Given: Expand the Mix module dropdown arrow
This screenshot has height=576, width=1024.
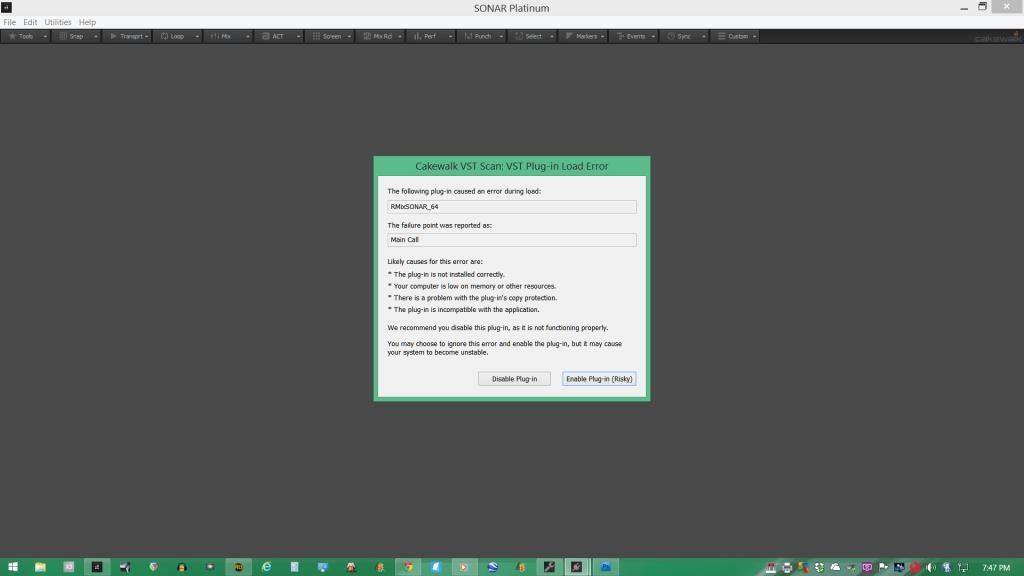Looking at the screenshot, I should 248,36.
